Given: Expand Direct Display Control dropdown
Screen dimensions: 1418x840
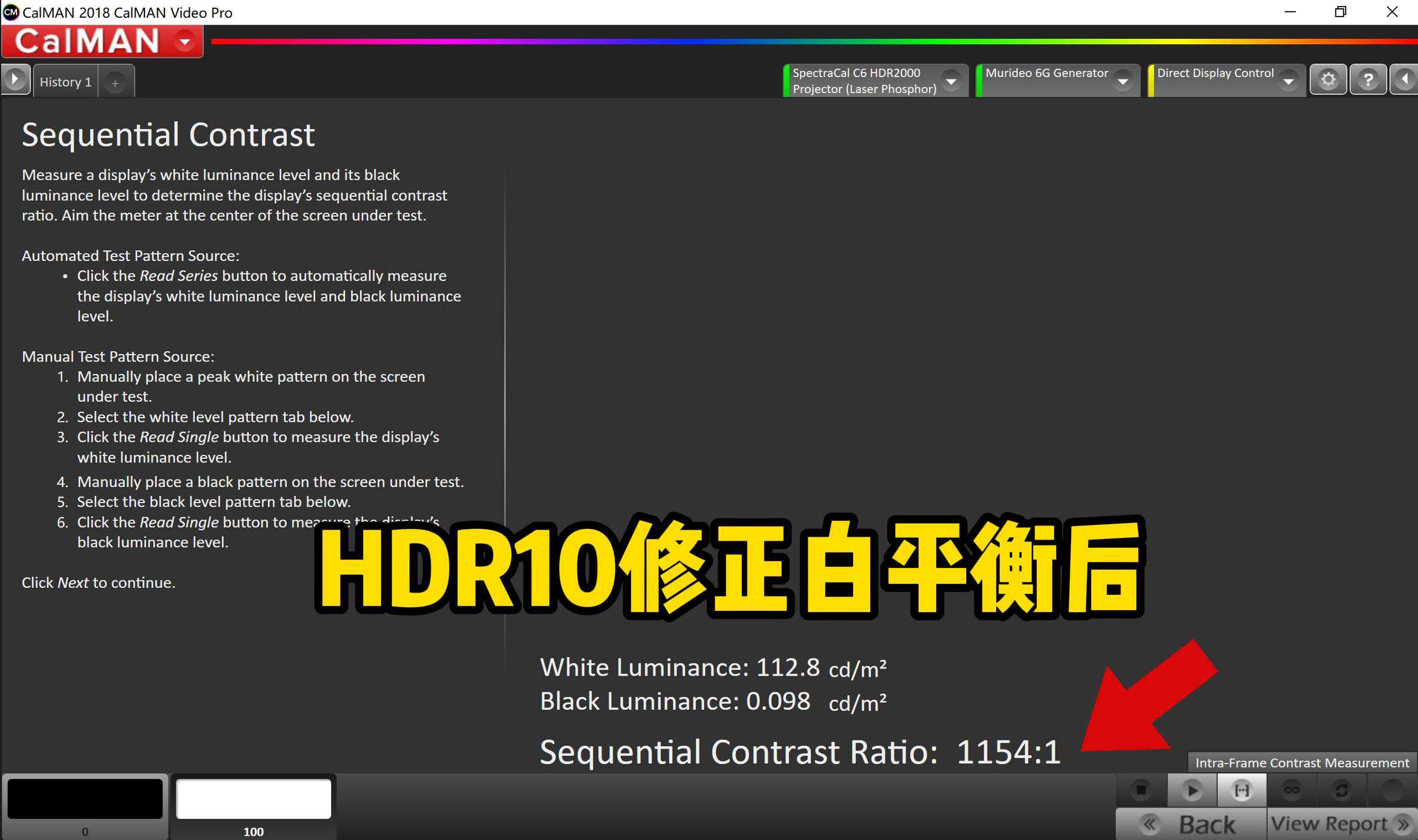Looking at the screenshot, I should click(1288, 81).
